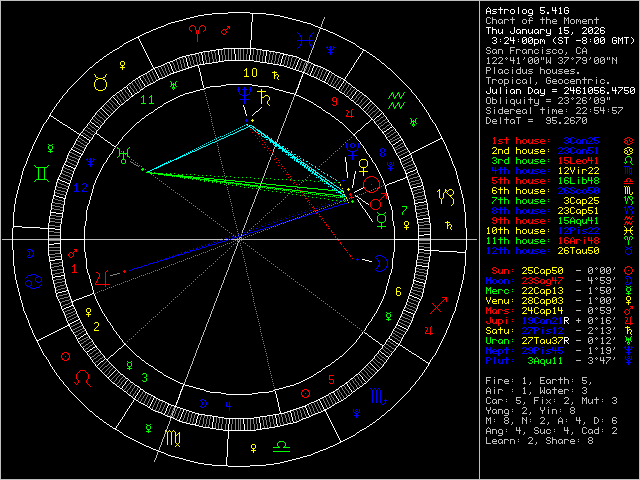The height and width of the screenshot is (480, 640).
Task: Click the Pluto position '3Aqu11'
Action: coord(546,361)
